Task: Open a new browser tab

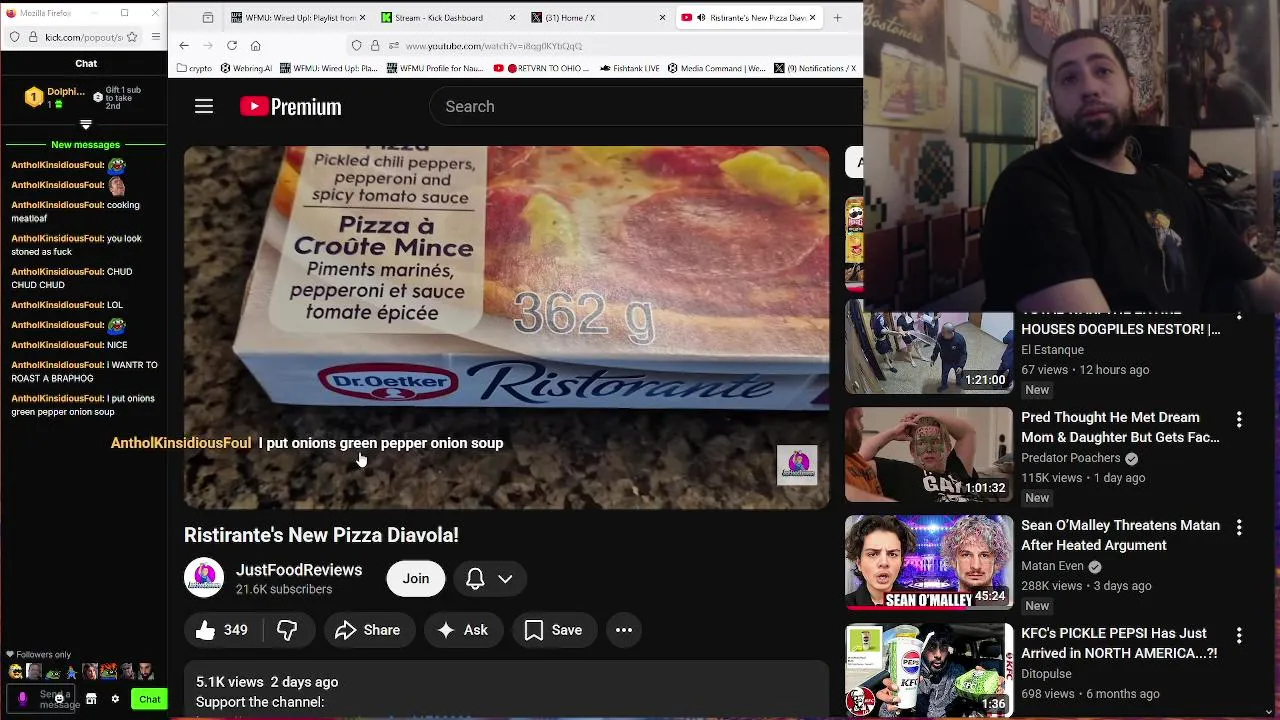Action: [x=838, y=17]
